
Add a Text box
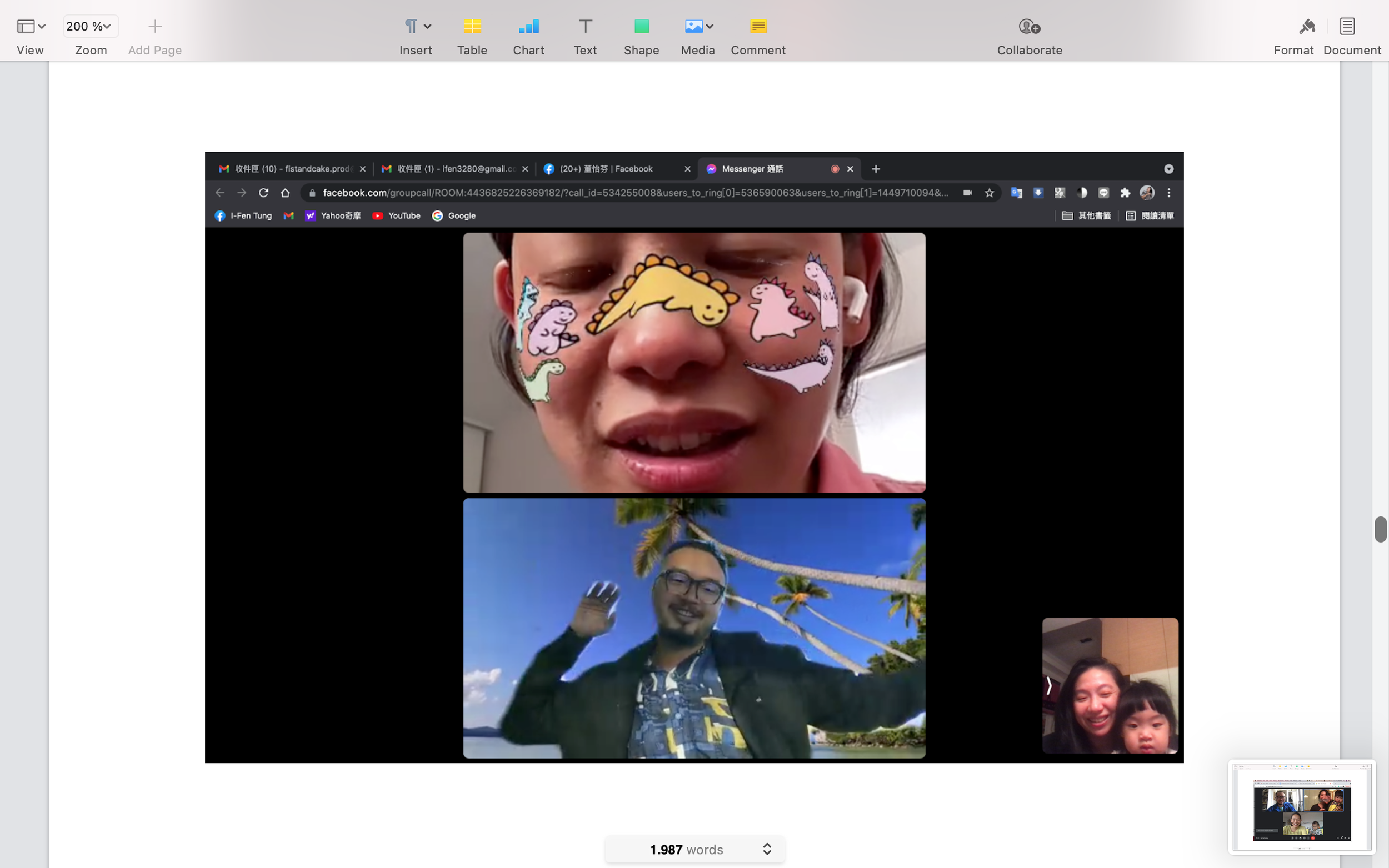coord(584,27)
